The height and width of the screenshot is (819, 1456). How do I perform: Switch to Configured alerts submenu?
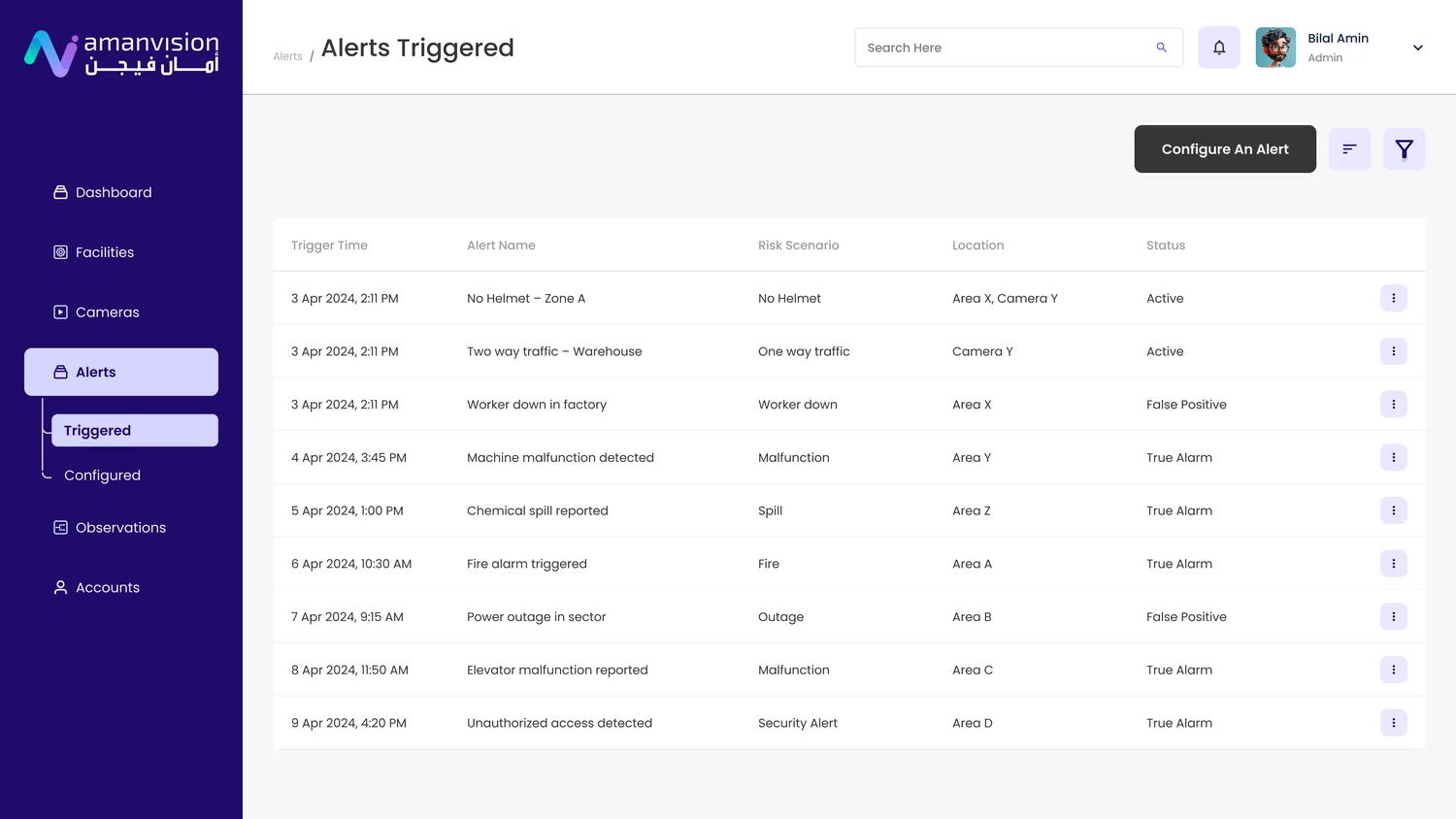point(102,475)
